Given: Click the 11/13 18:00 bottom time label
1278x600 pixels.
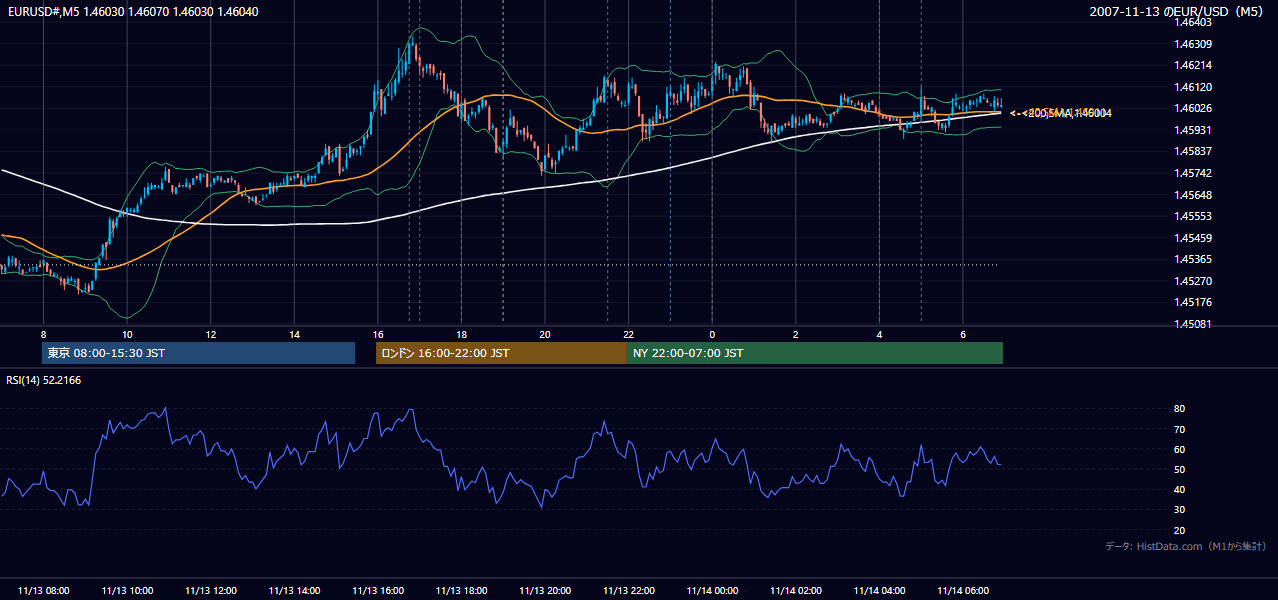Looking at the screenshot, I should tap(461, 591).
